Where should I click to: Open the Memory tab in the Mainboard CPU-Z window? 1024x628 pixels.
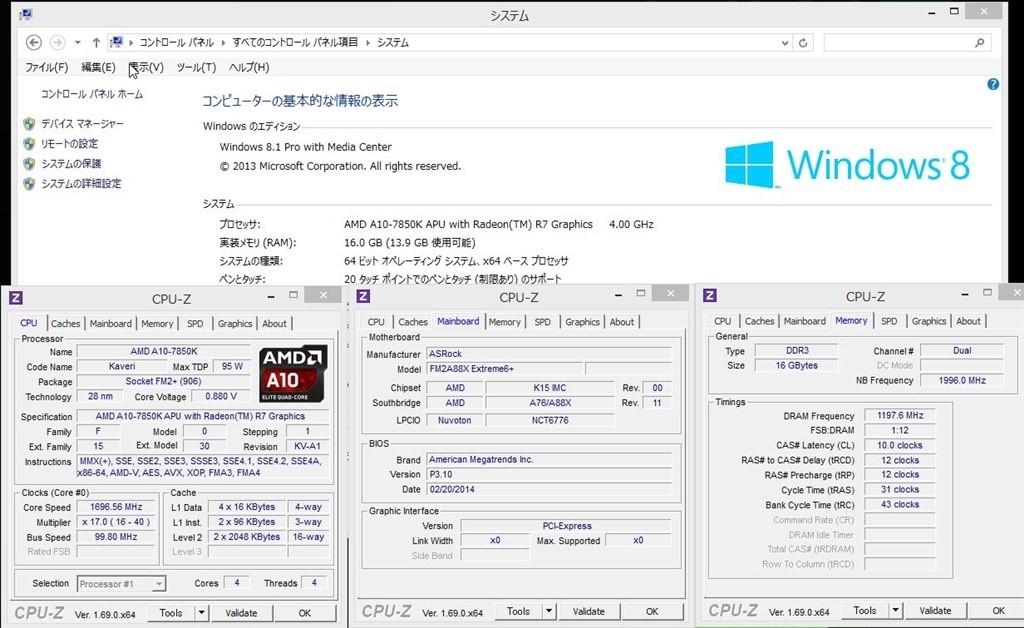click(x=504, y=322)
